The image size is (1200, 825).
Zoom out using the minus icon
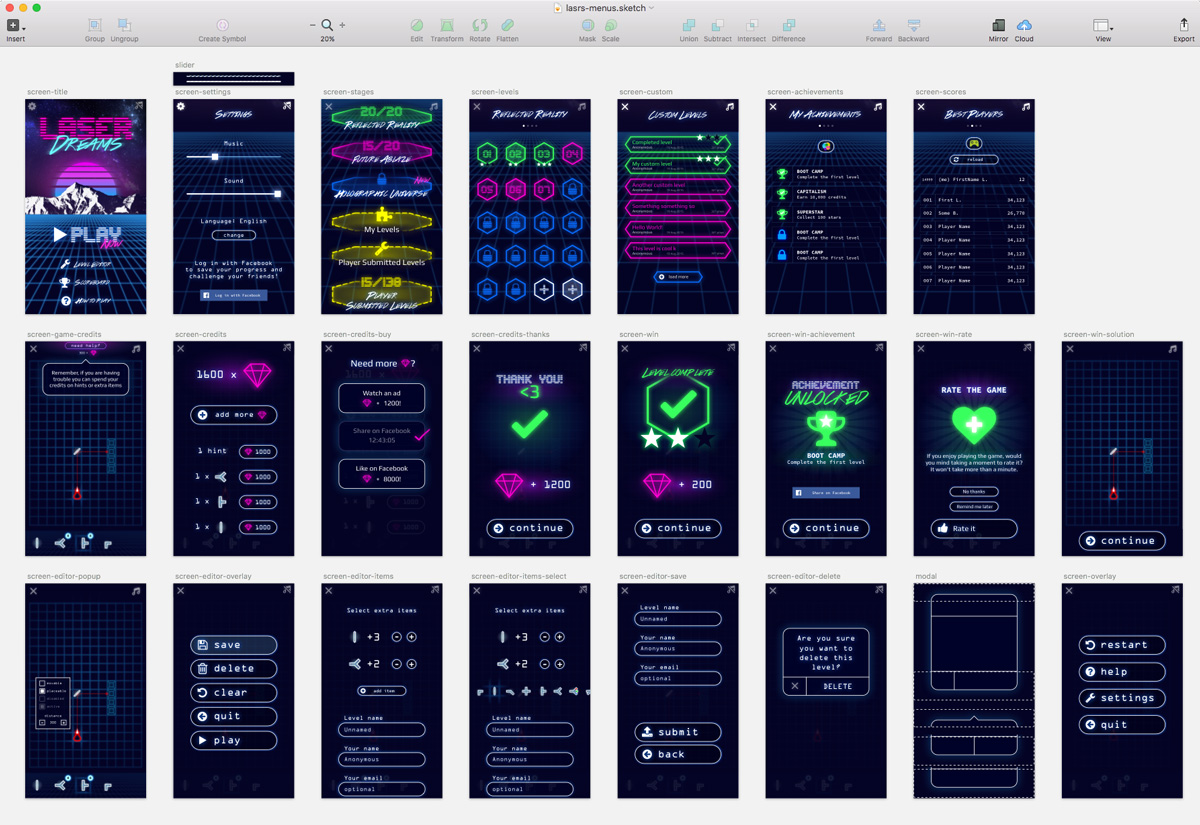coord(312,25)
